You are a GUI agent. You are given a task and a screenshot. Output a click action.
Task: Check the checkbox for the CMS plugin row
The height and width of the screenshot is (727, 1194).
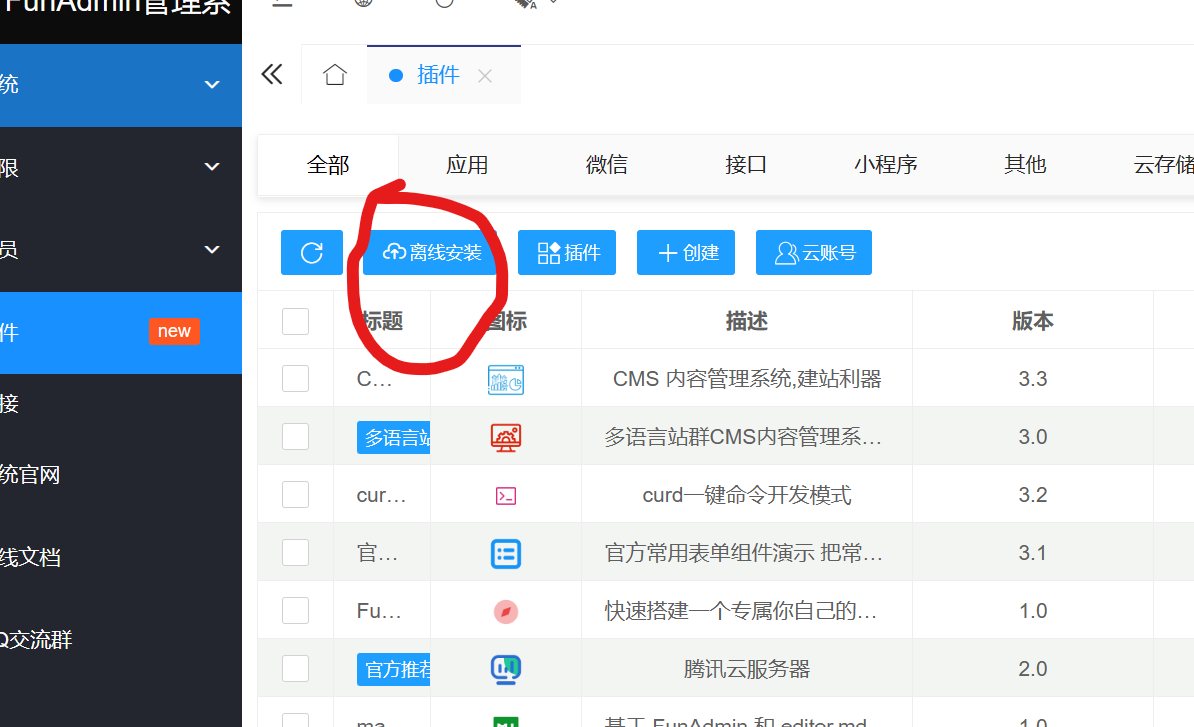click(295, 378)
